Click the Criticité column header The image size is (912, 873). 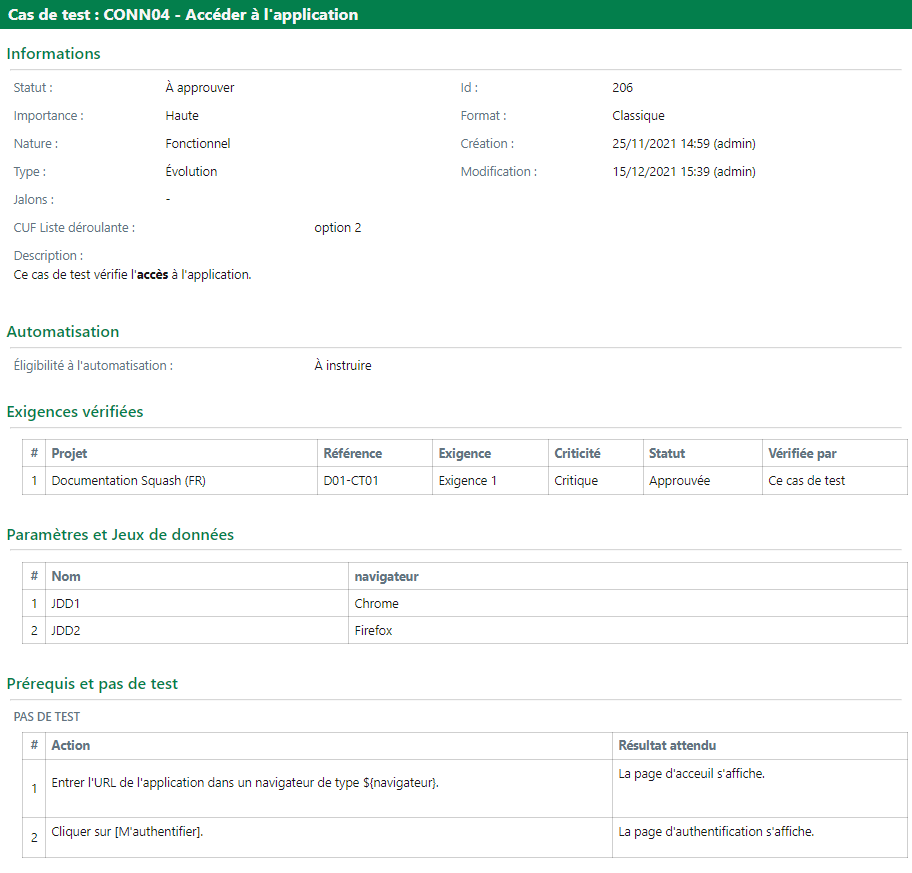coord(577,454)
